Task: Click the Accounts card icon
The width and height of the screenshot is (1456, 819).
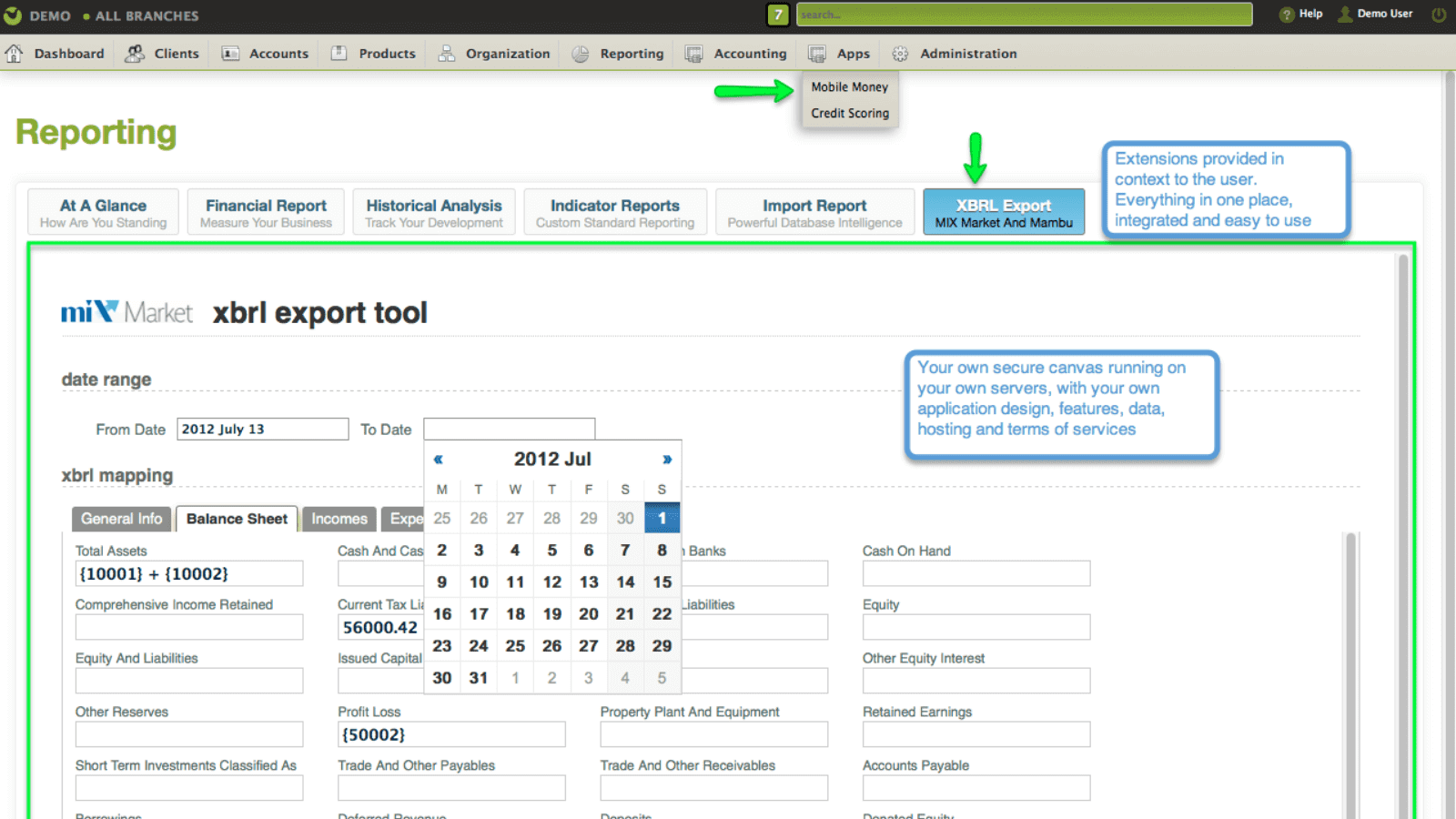Action: (230, 54)
